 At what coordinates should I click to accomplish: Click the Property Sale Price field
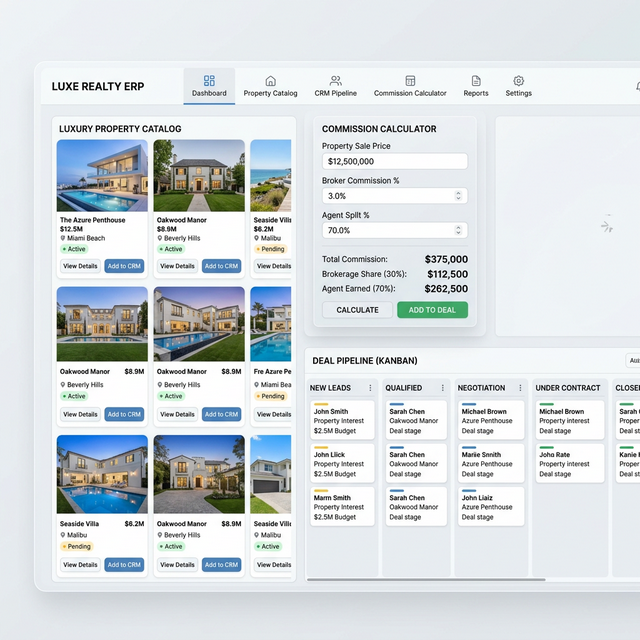coord(394,161)
